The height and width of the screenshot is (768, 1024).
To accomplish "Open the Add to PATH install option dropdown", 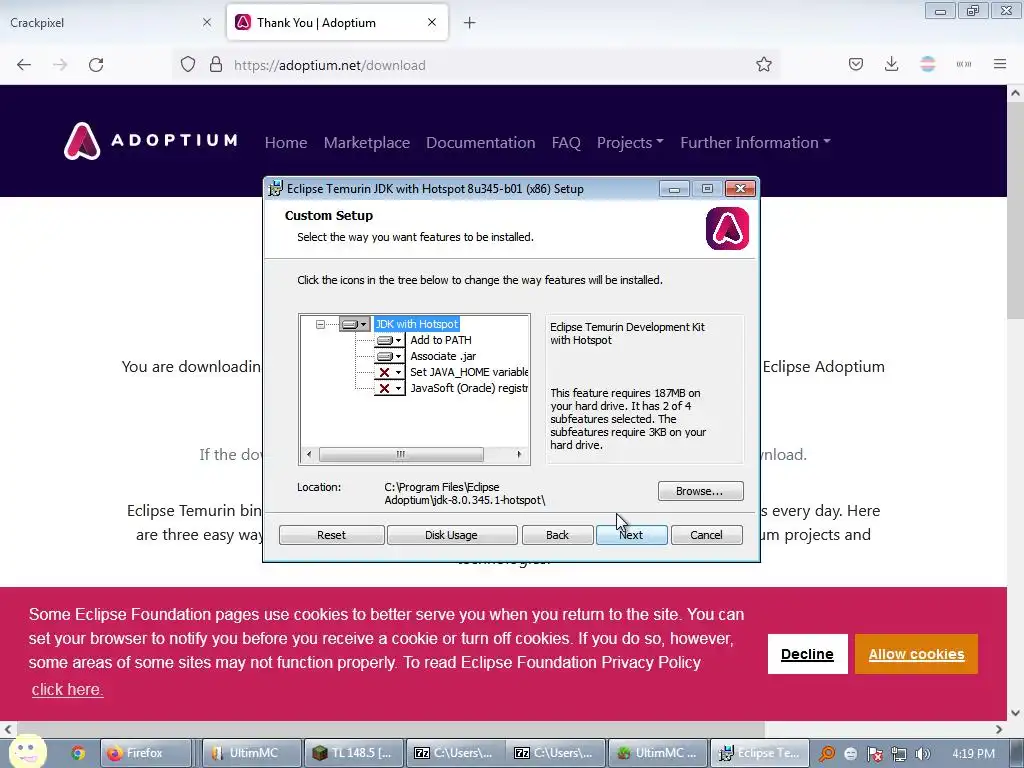I will point(390,340).
